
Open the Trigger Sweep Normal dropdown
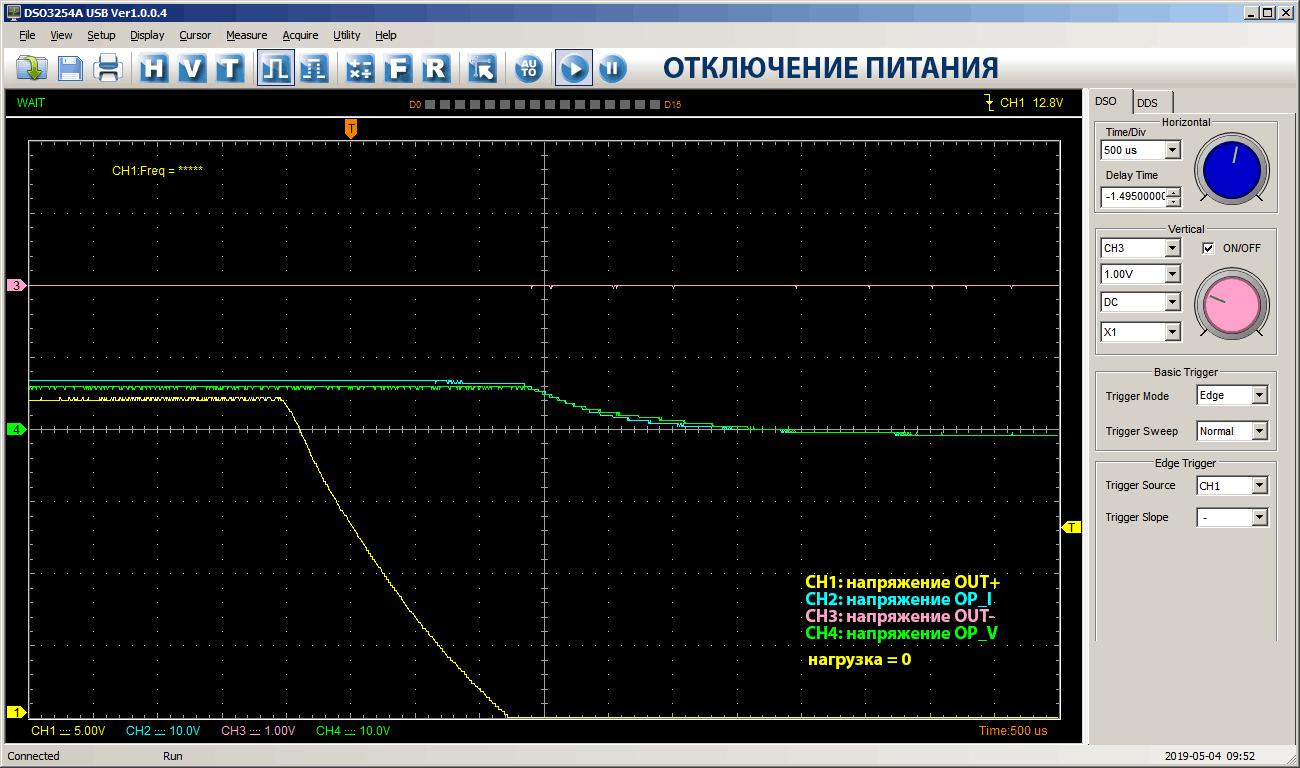coord(1258,431)
